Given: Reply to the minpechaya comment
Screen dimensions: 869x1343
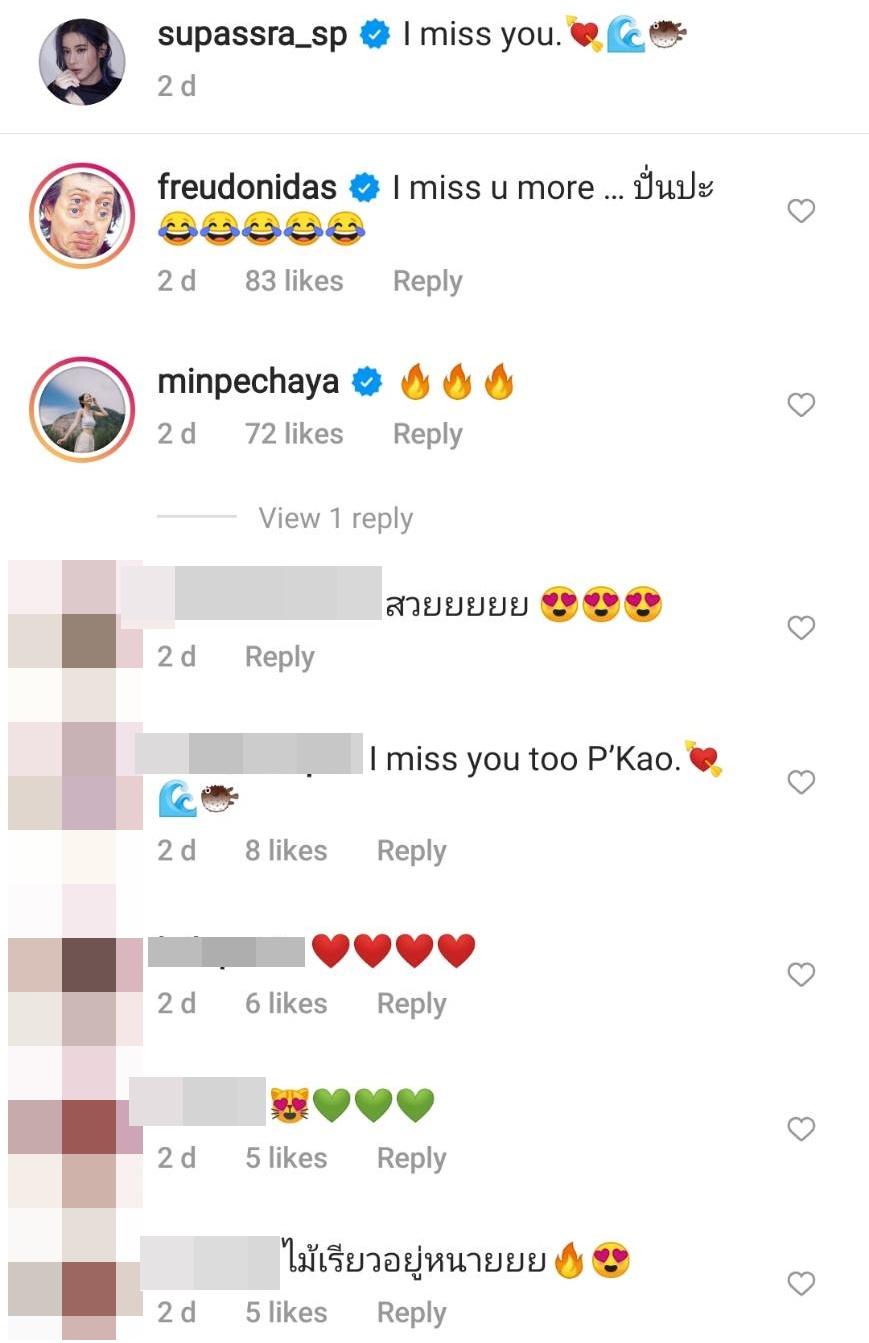Looking at the screenshot, I should tap(427, 434).
